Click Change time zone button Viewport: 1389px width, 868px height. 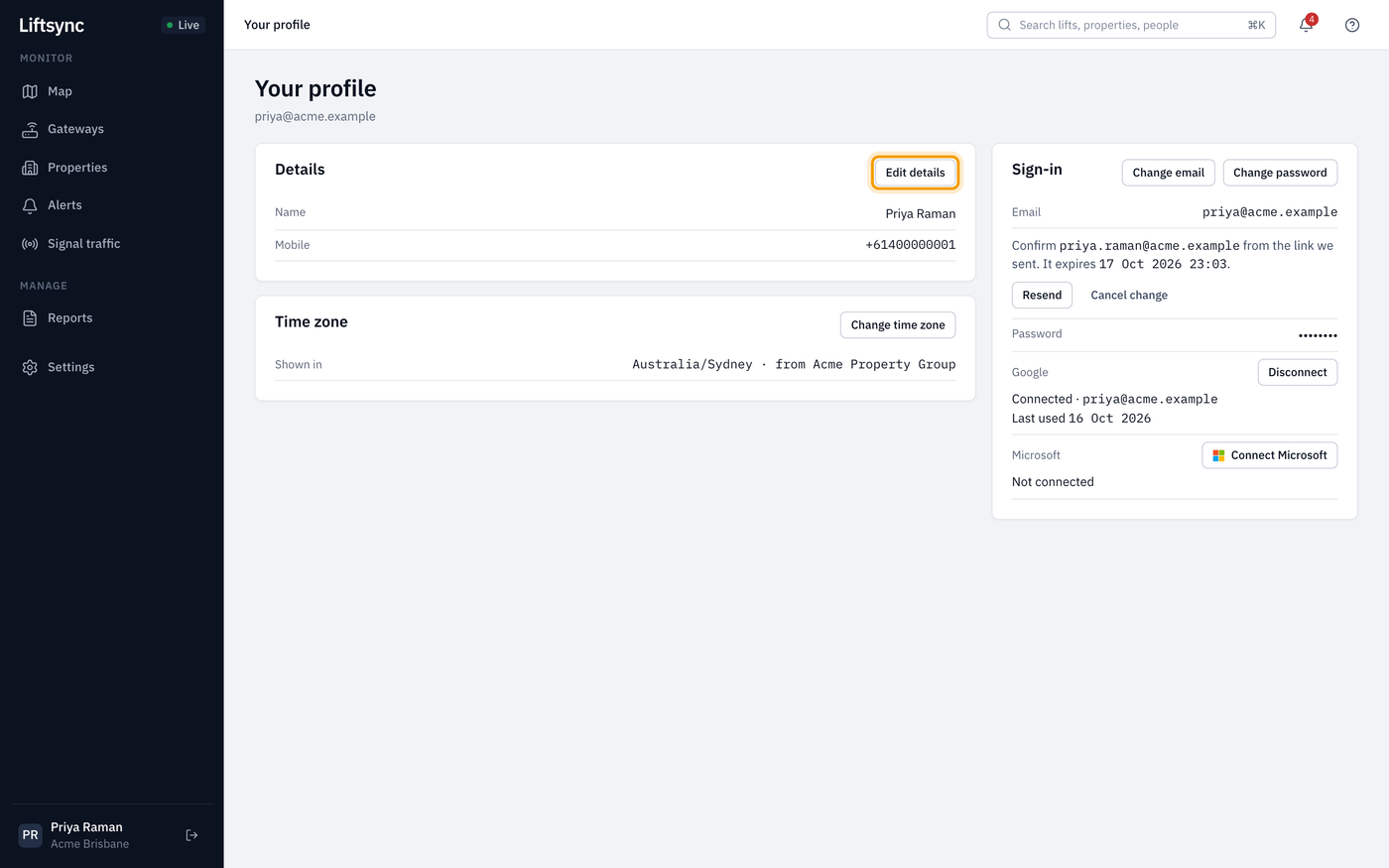898,325
